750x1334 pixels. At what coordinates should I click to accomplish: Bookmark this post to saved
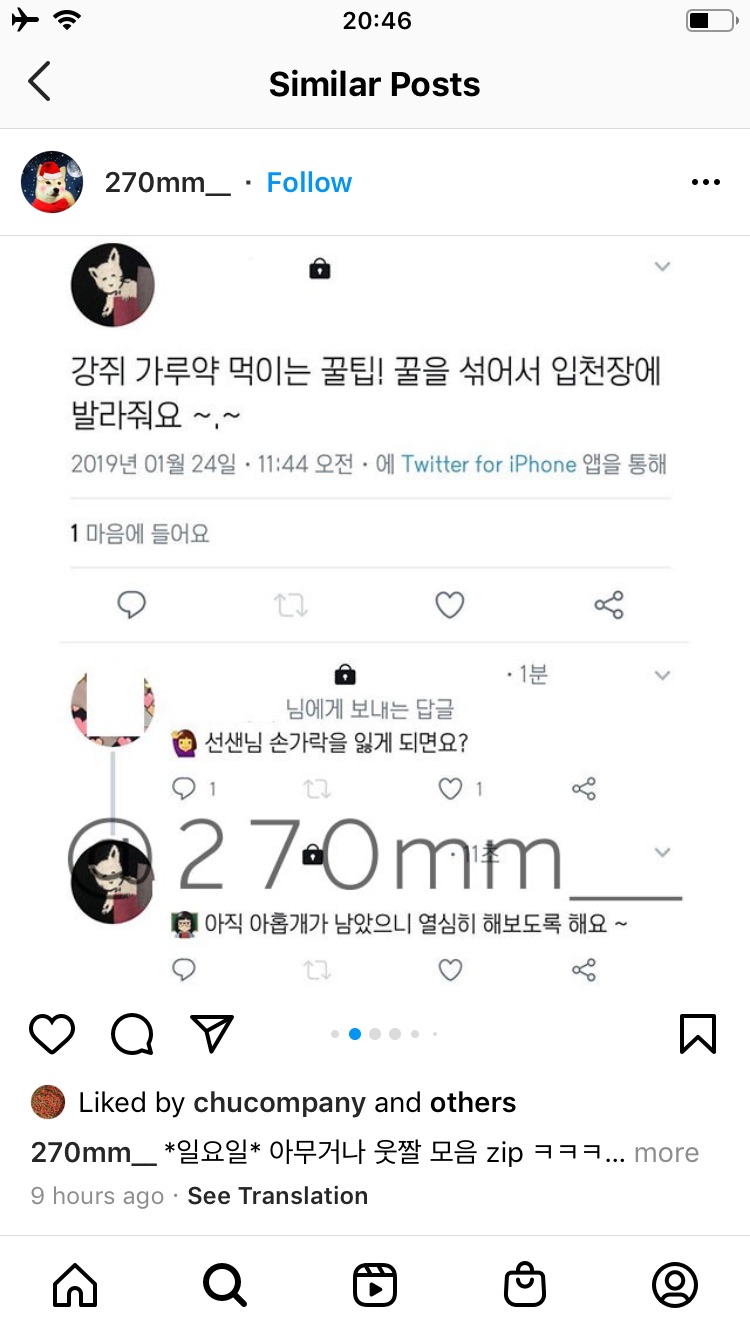(697, 1034)
